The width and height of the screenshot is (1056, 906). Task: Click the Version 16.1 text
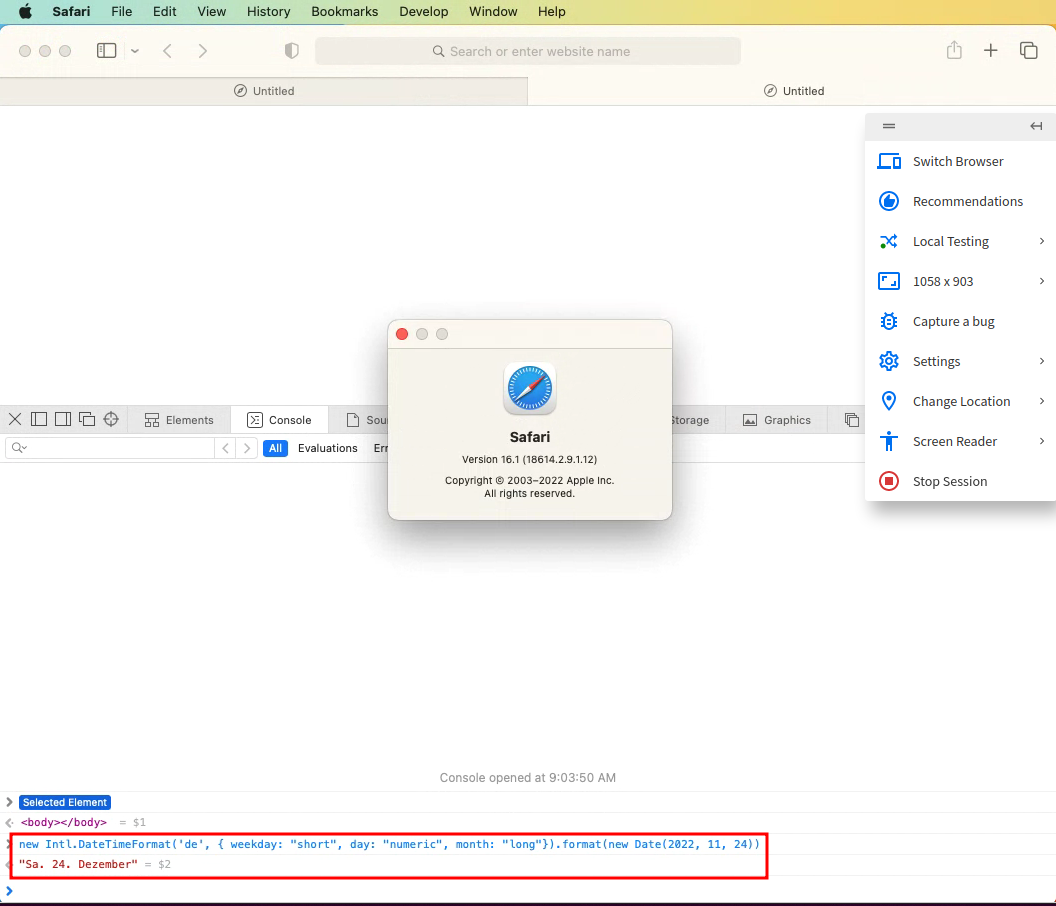coord(529,459)
